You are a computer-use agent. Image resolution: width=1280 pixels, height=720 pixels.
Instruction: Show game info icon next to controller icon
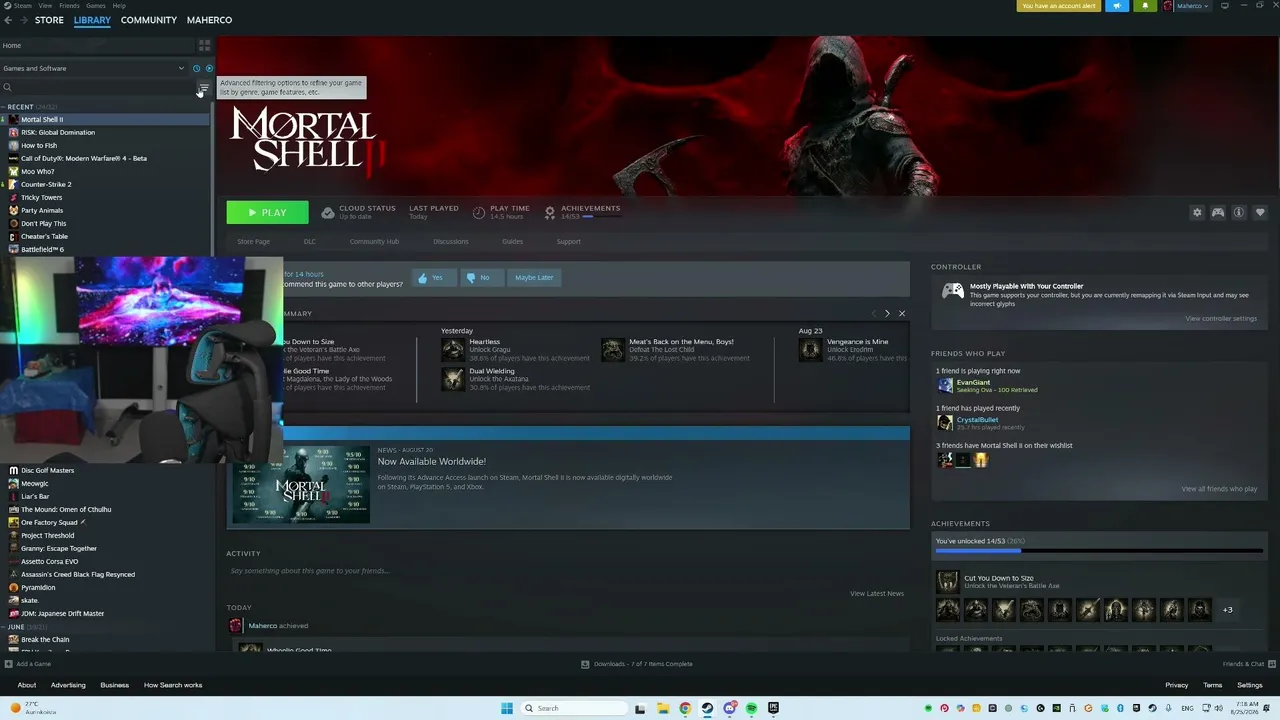click(1239, 212)
